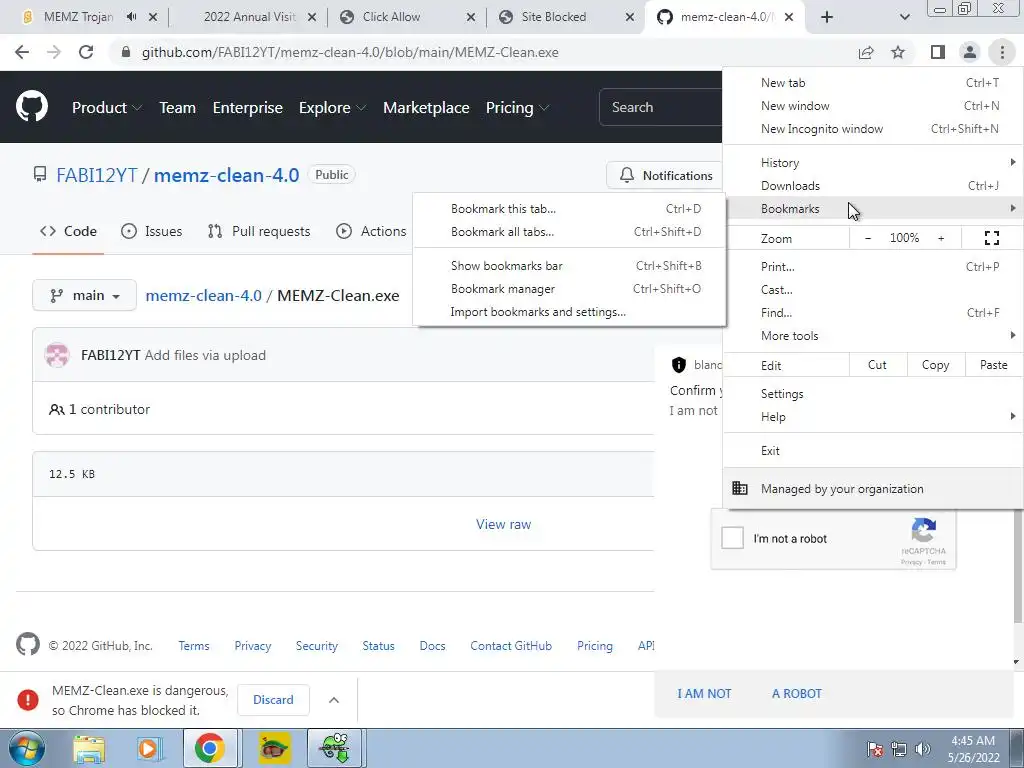Click the browser forward arrow

click(54, 52)
